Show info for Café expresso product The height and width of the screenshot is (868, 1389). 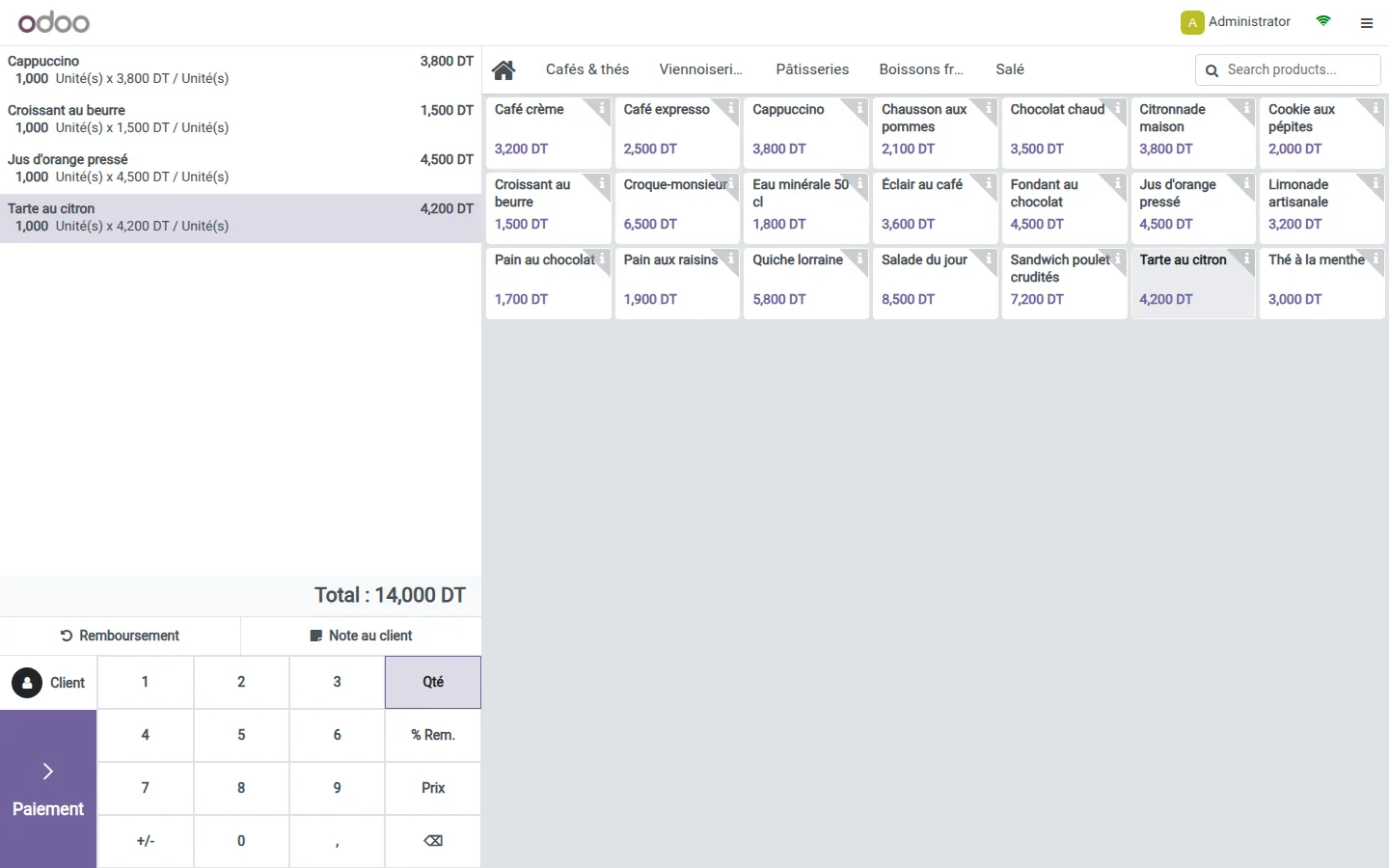click(x=731, y=108)
